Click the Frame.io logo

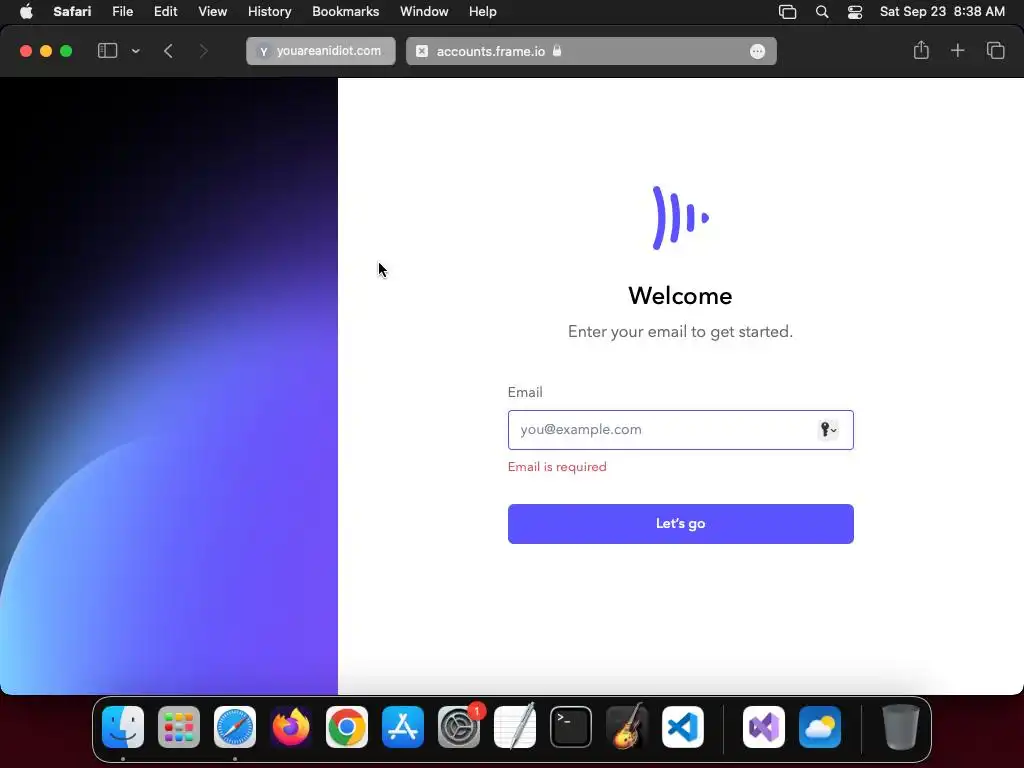click(x=680, y=218)
